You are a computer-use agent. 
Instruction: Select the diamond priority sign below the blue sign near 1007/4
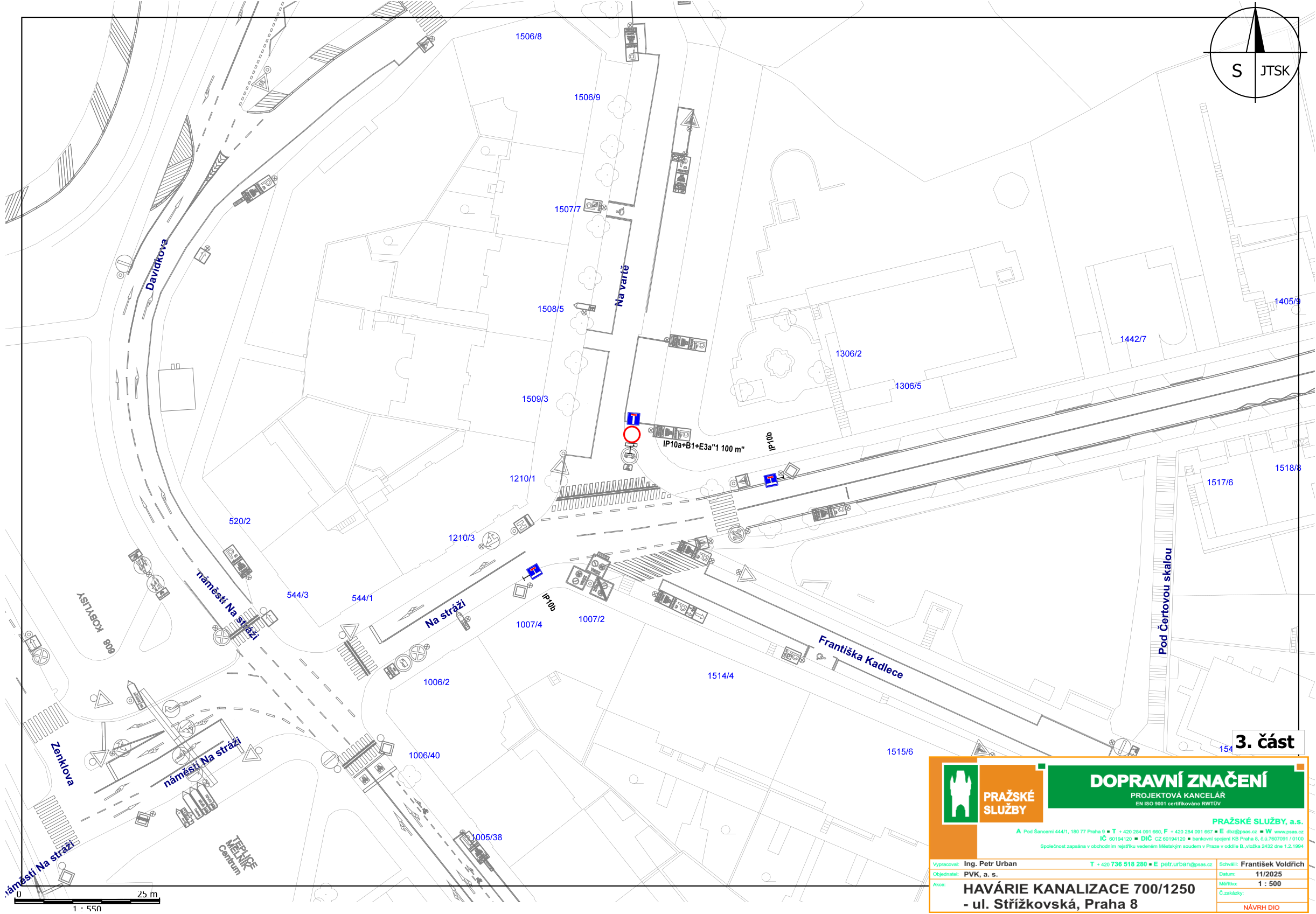(x=520, y=591)
